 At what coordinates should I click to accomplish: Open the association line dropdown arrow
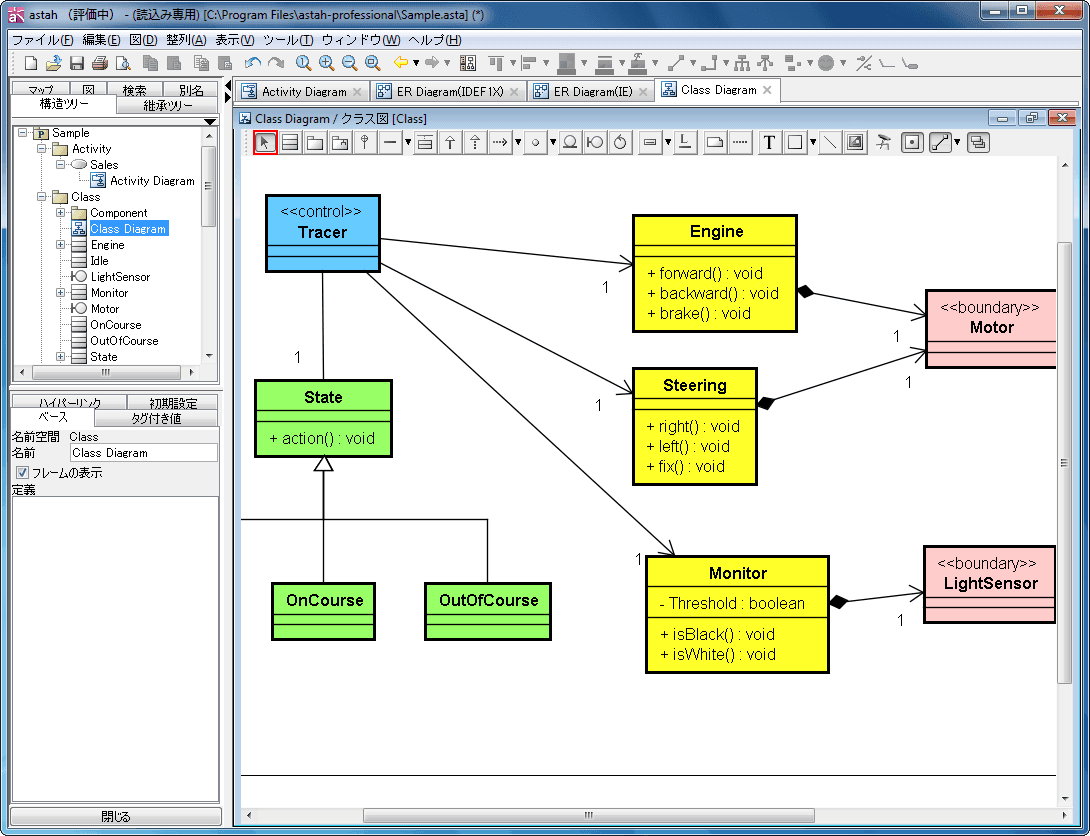408,142
